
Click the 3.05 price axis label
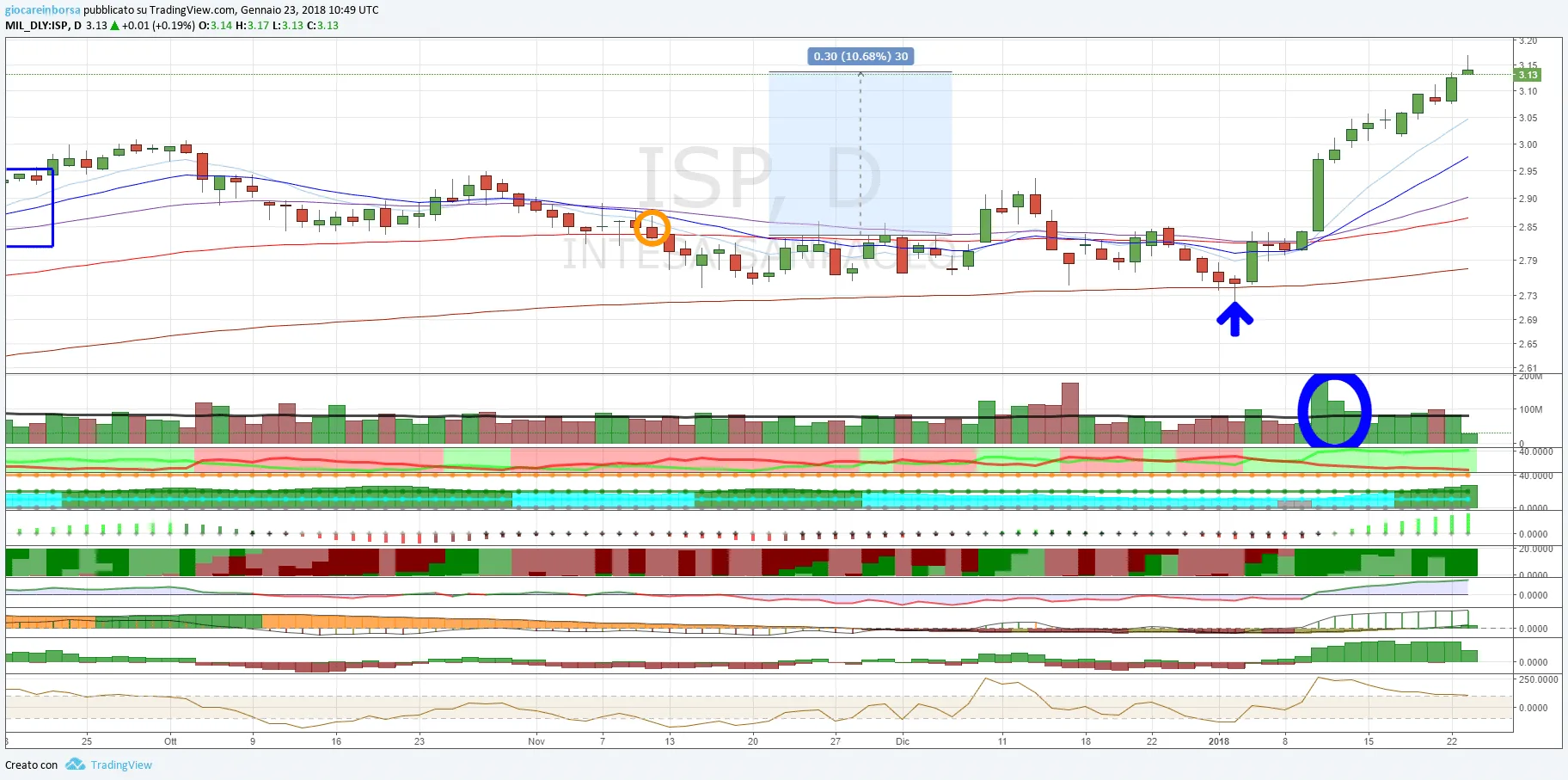click(x=1528, y=119)
